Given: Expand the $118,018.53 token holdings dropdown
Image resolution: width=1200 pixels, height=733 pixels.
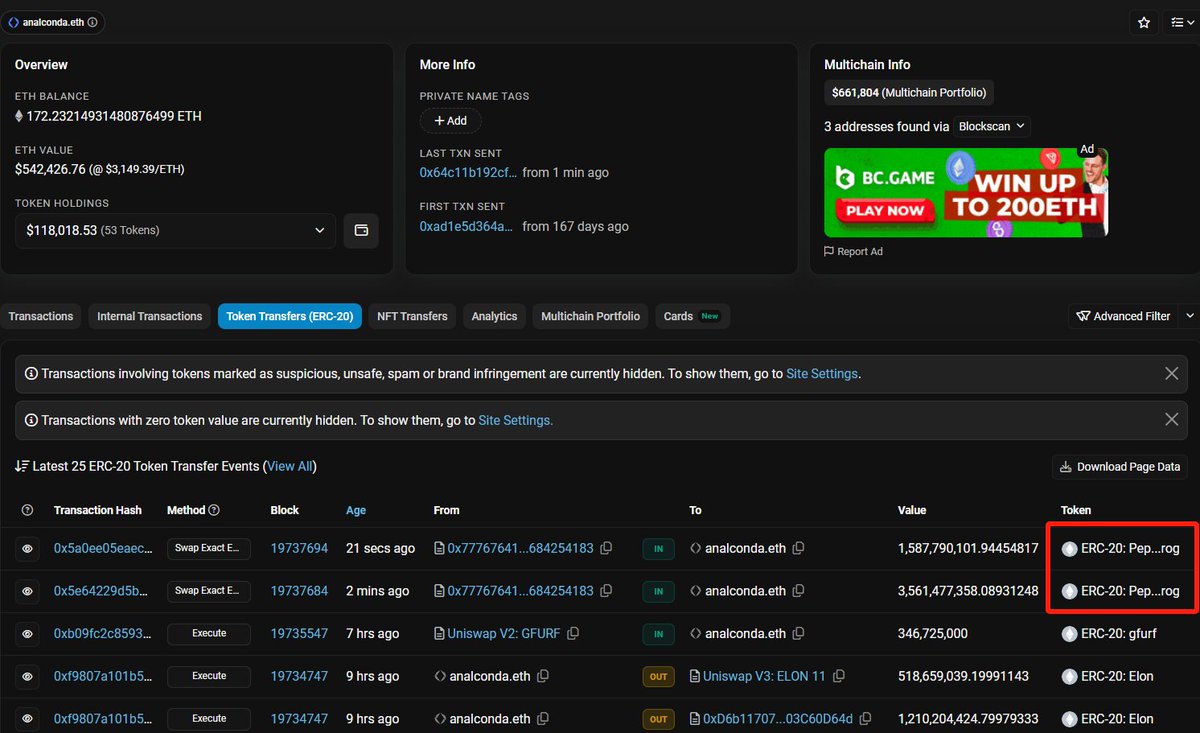Looking at the screenshot, I should tap(175, 230).
